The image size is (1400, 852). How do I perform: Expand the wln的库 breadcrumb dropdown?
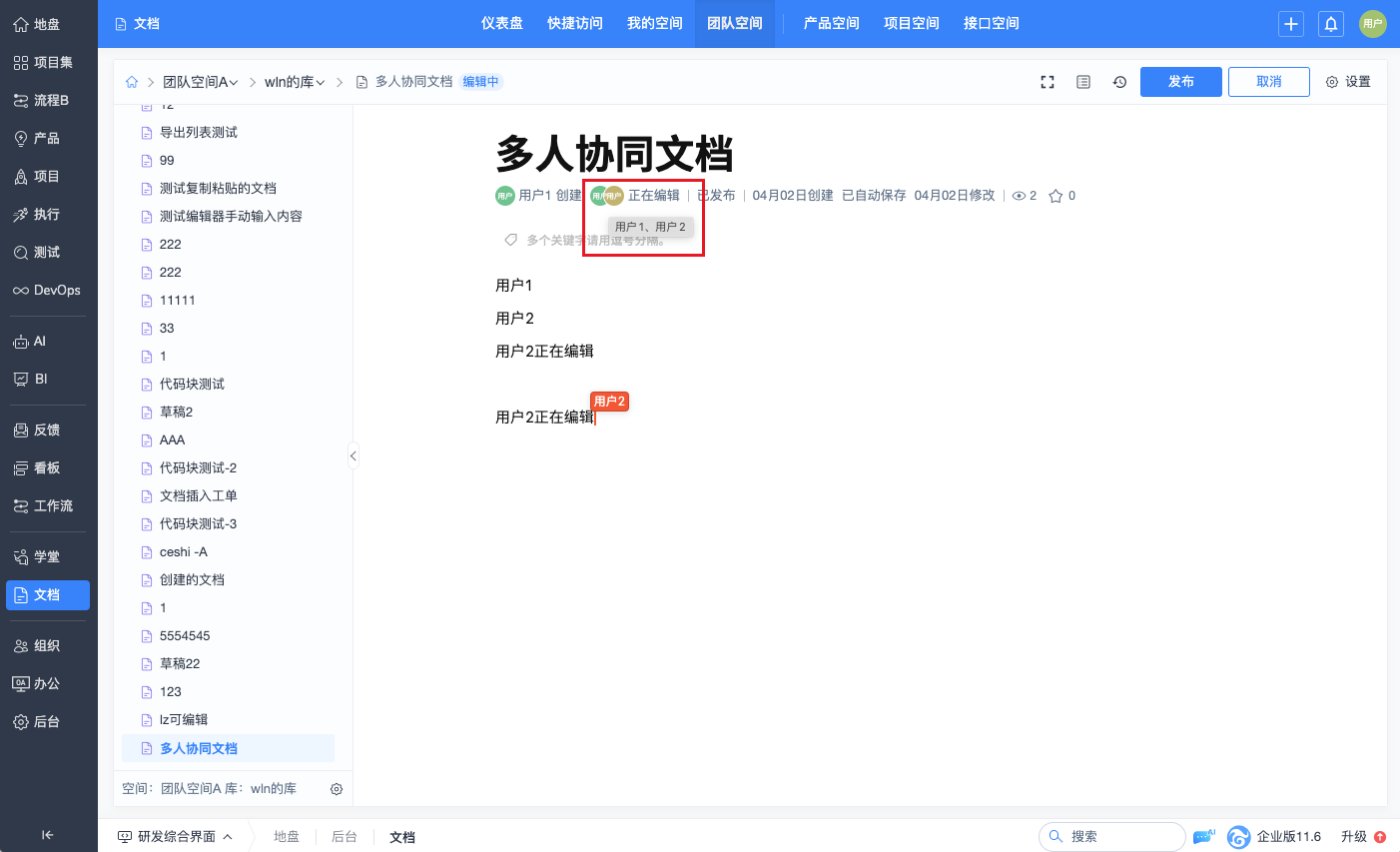[x=295, y=82]
